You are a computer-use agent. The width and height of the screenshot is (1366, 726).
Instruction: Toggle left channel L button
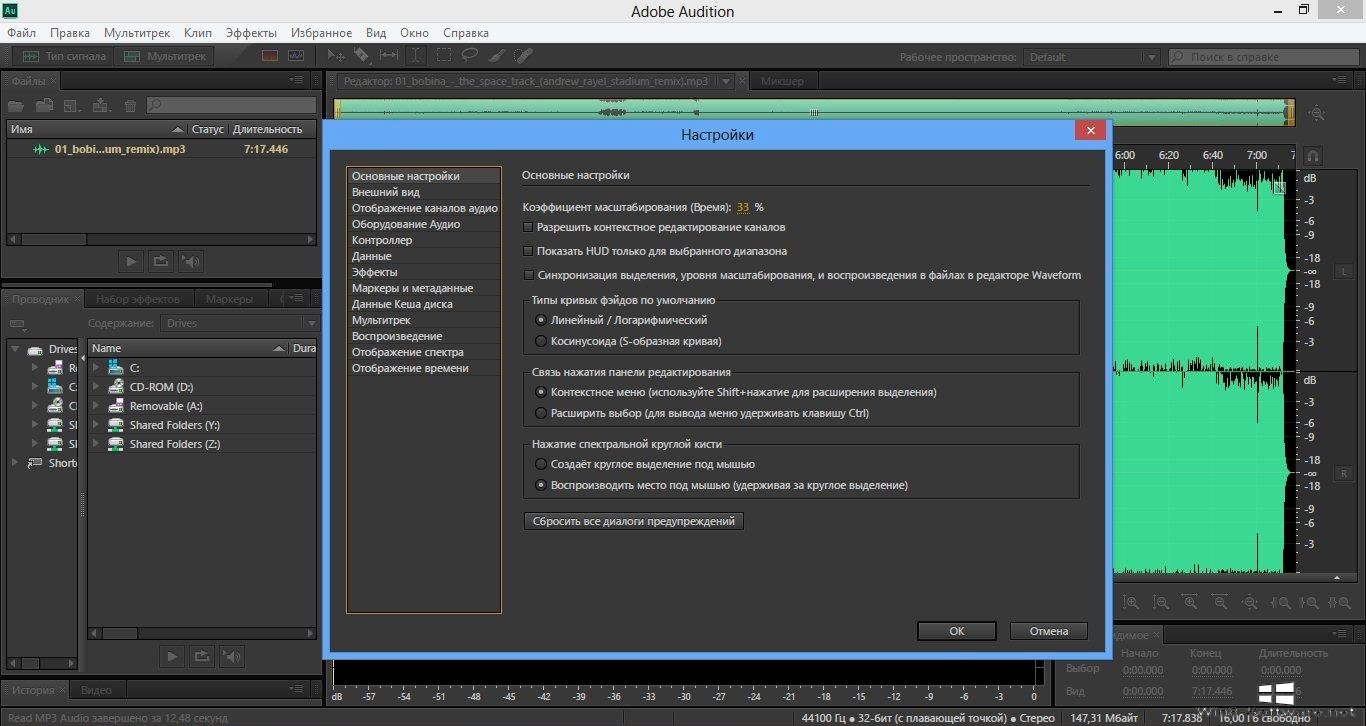[1343, 272]
